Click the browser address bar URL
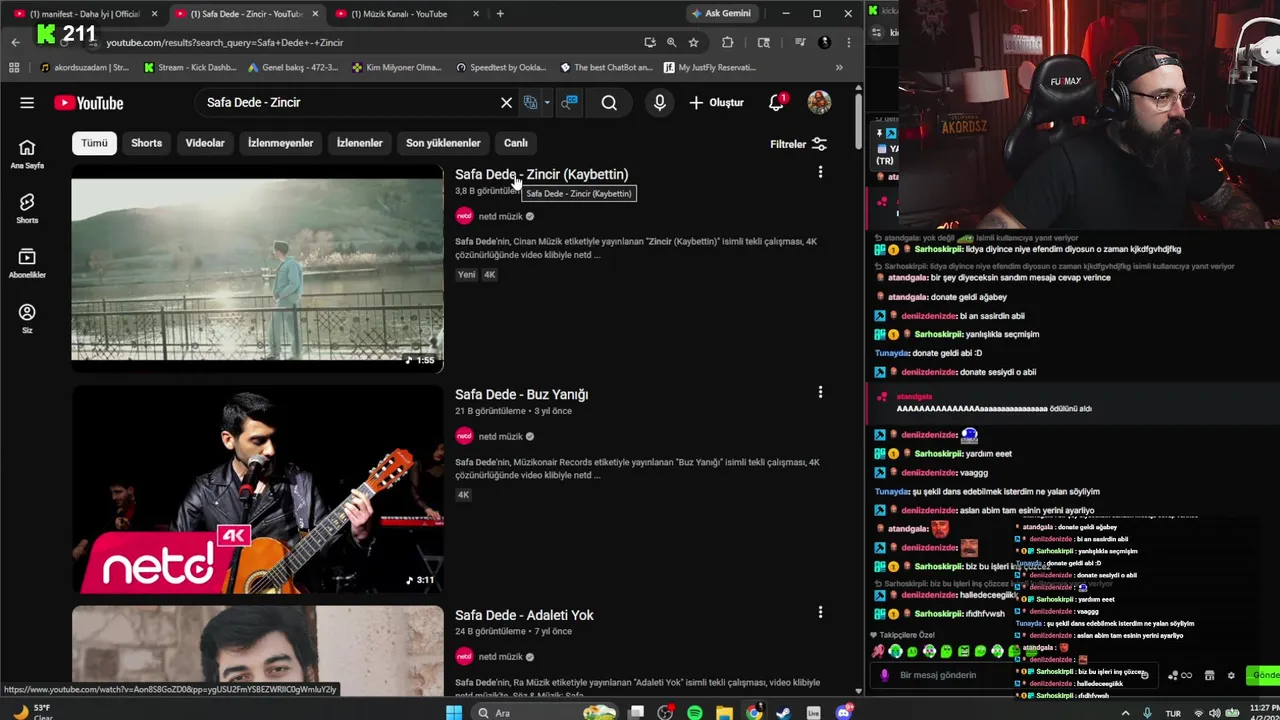The height and width of the screenshot is (720, 1280). click(225, 42)
